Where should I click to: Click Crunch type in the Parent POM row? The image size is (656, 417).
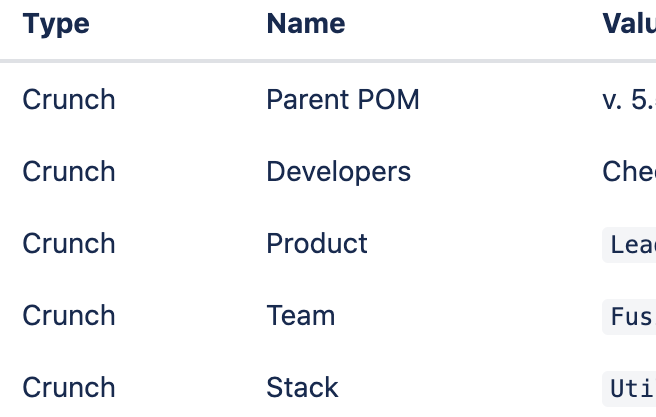tap(69, 100)
